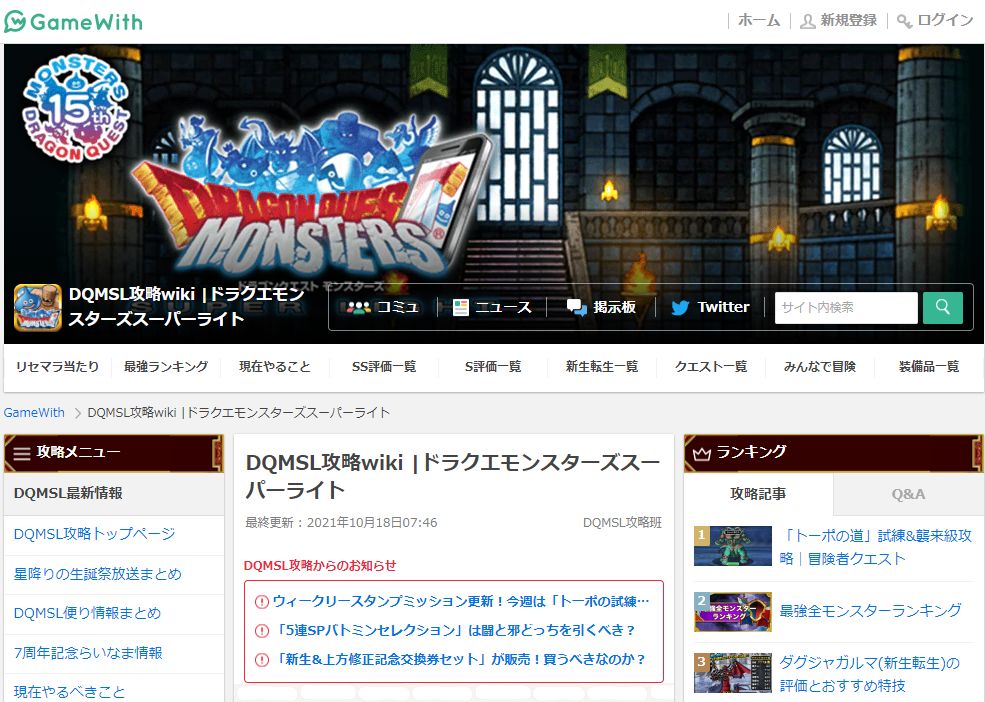Click the 最終更新 date text
Screen dimensions: 985x702
point(341,523)
